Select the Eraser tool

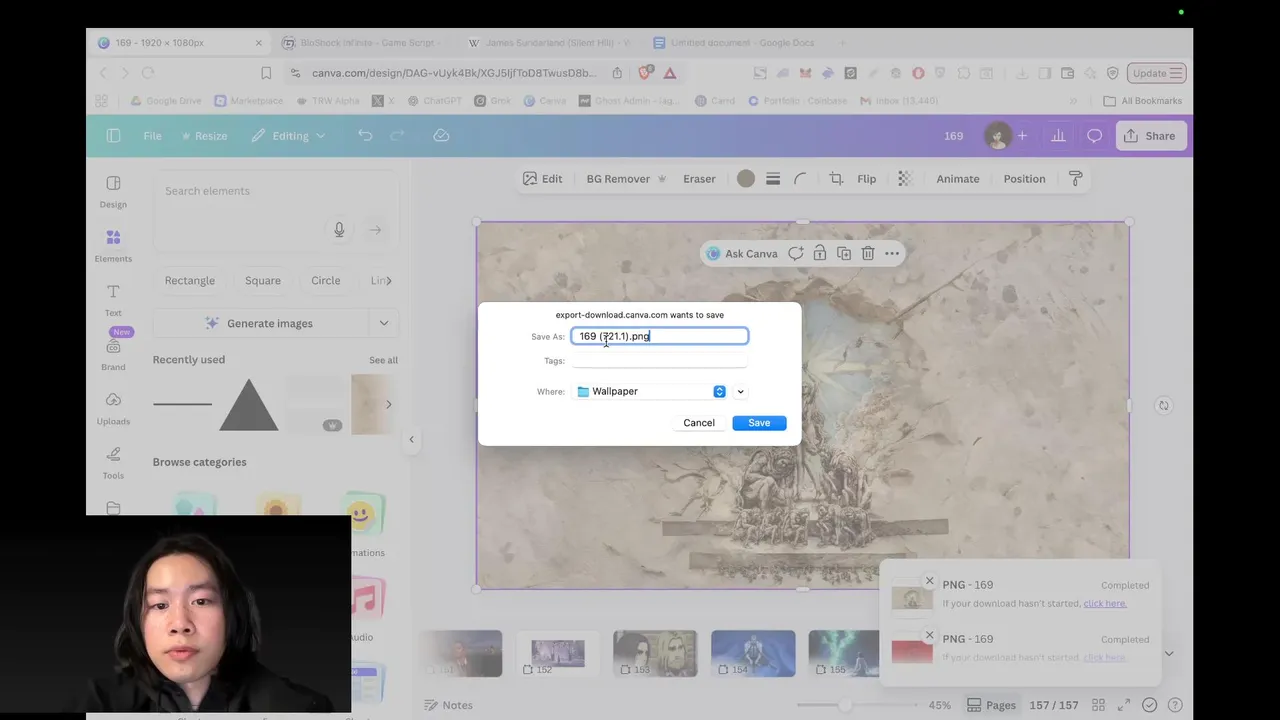[x=699, y=179]
